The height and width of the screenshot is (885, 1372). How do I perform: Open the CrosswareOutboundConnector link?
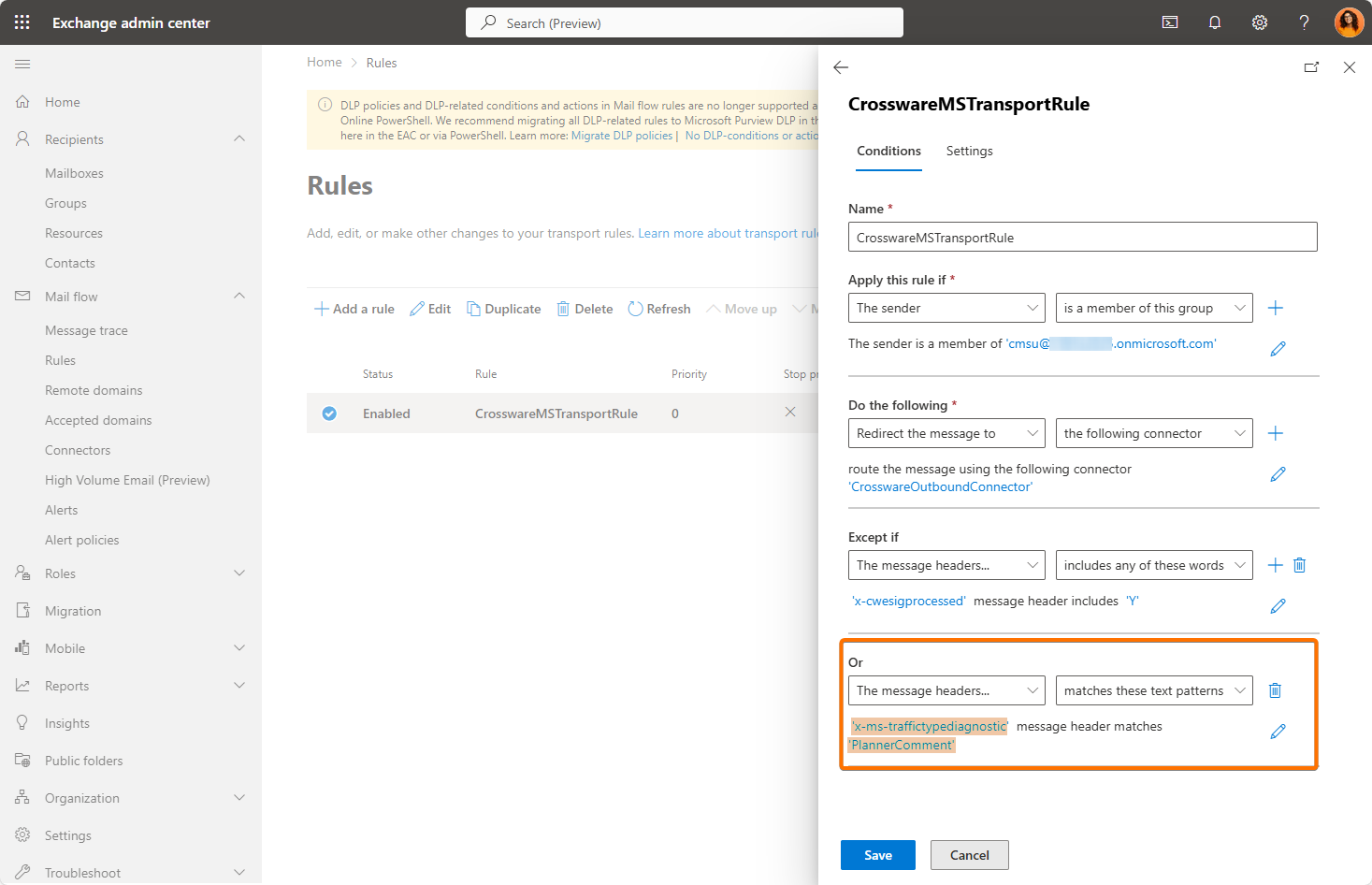(x=941, y=487)
